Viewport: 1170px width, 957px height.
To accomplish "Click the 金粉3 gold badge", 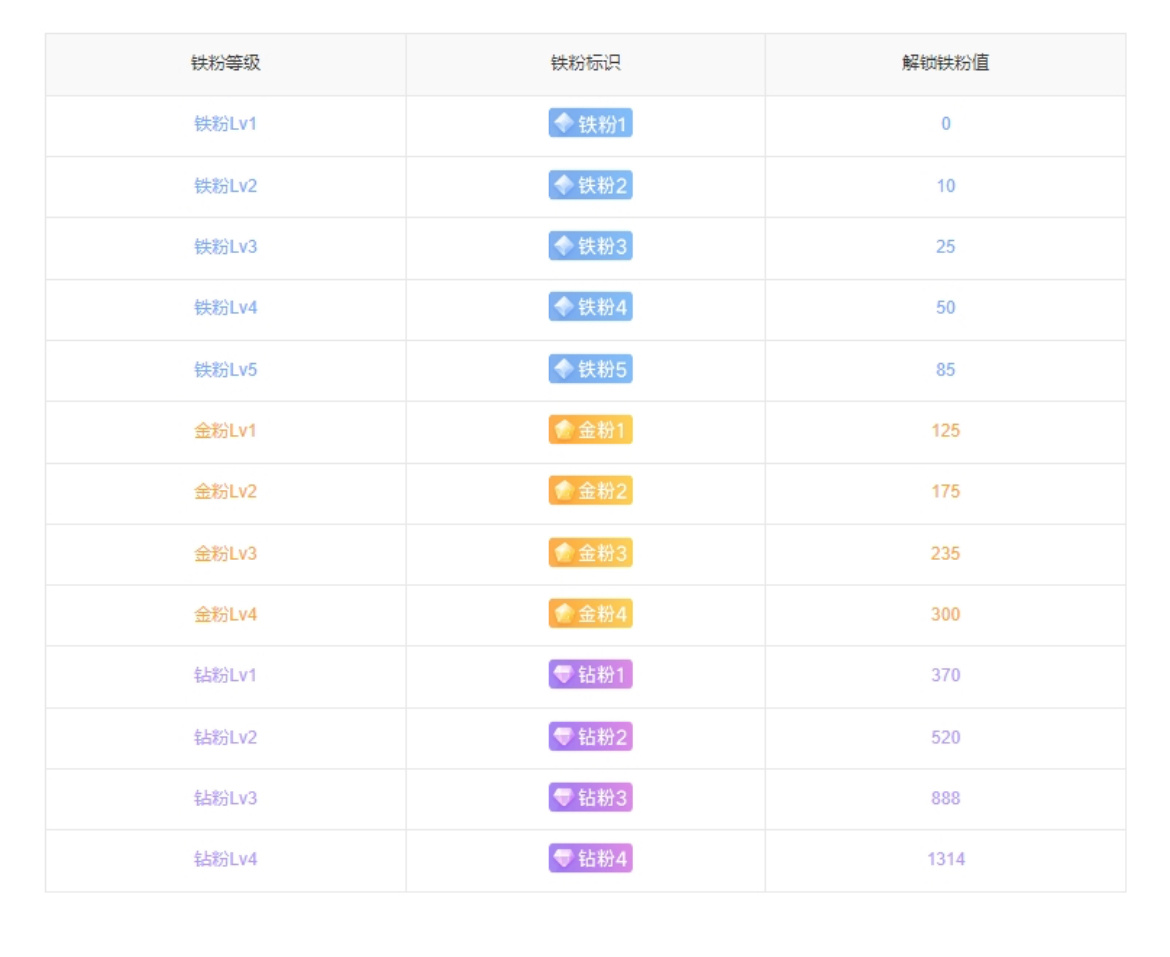I will 590,553.
